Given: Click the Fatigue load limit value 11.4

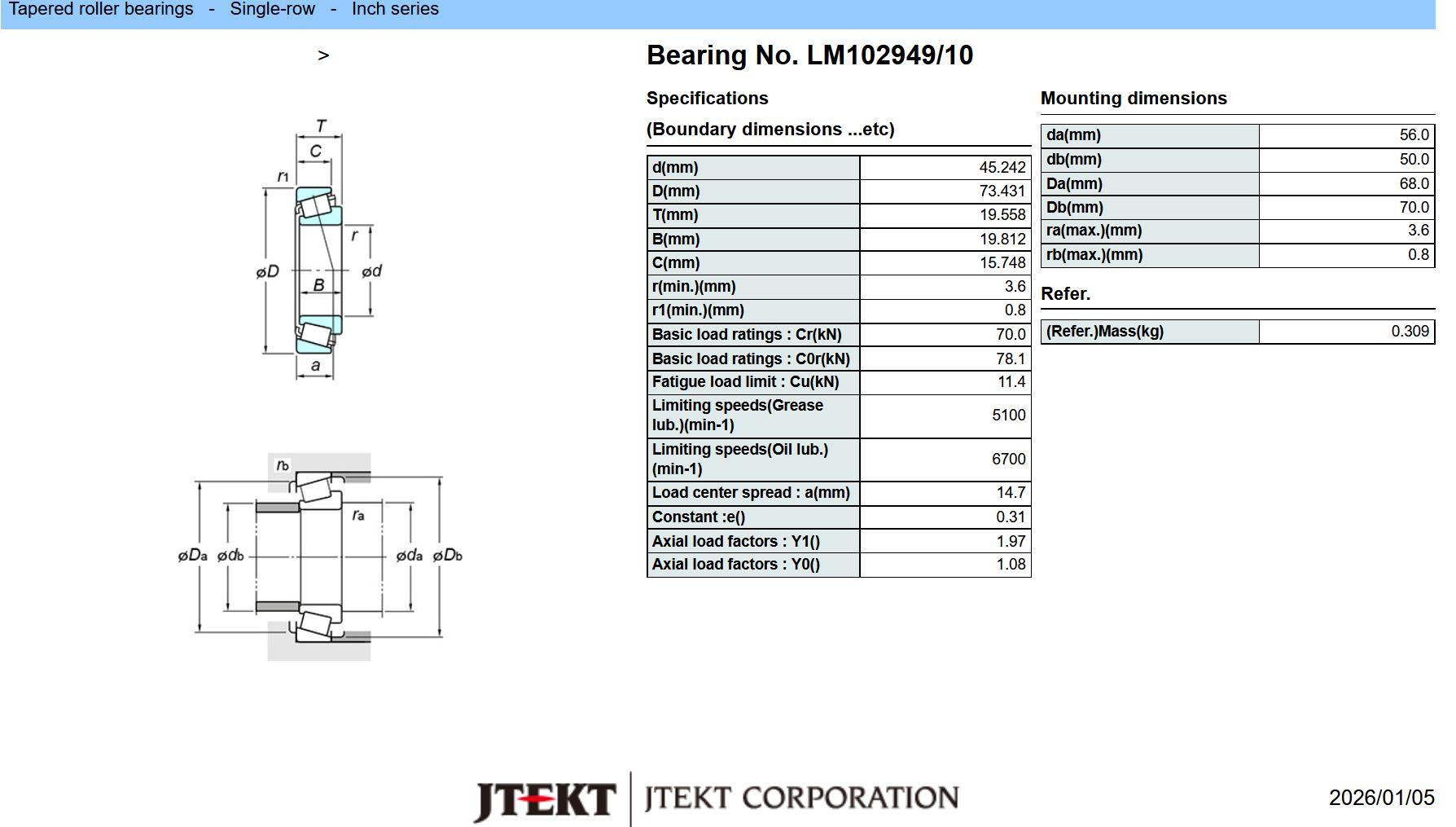Looking at the screenshot, I should pos(1011,382).
